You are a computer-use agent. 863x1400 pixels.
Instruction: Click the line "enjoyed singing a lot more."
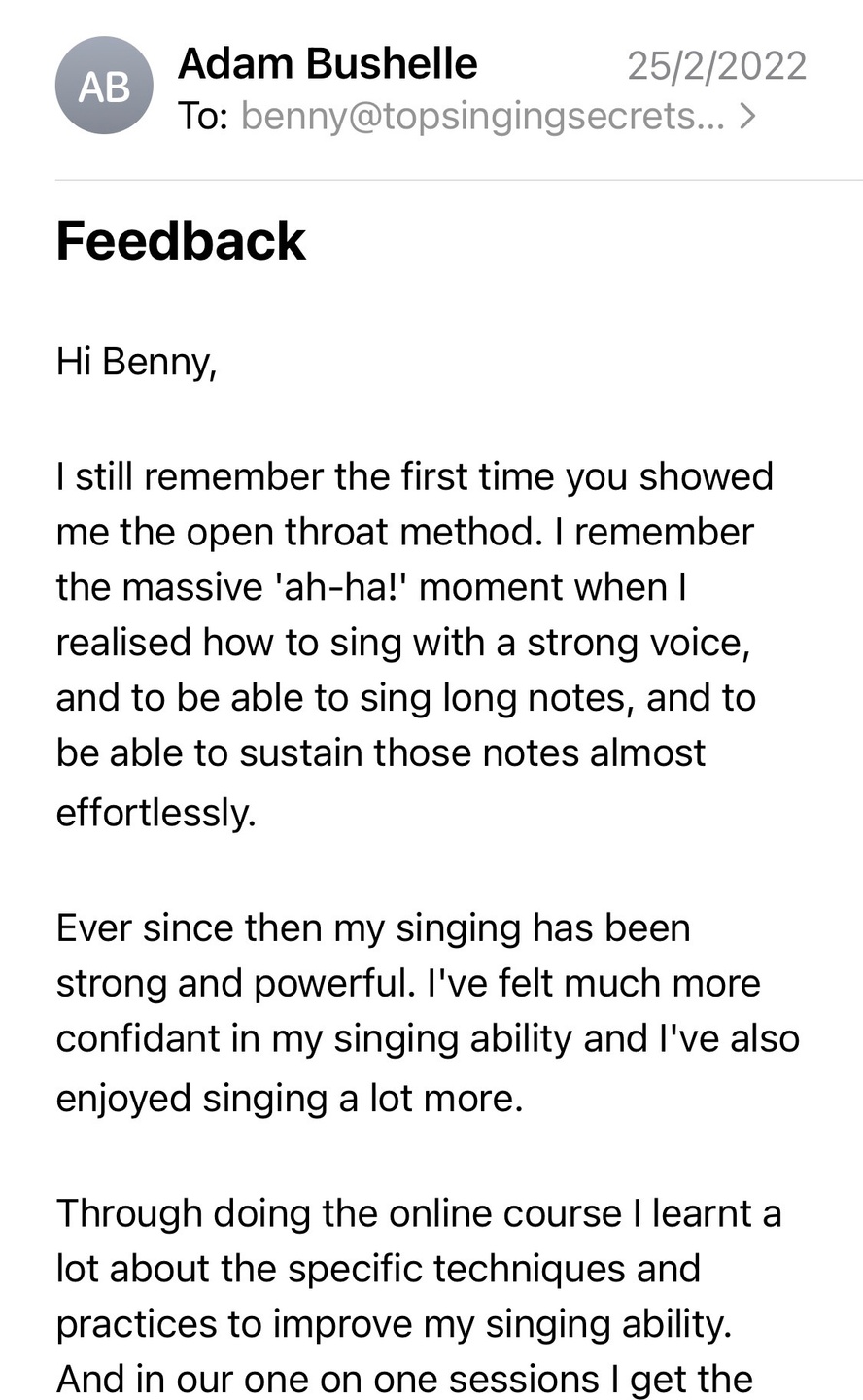(290, 1098)
